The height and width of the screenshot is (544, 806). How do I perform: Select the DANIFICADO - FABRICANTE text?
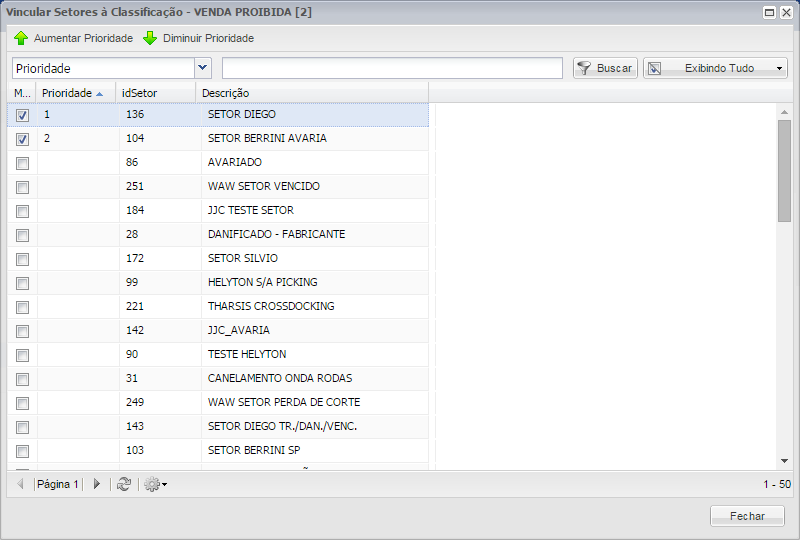click(x=277, y=234)
